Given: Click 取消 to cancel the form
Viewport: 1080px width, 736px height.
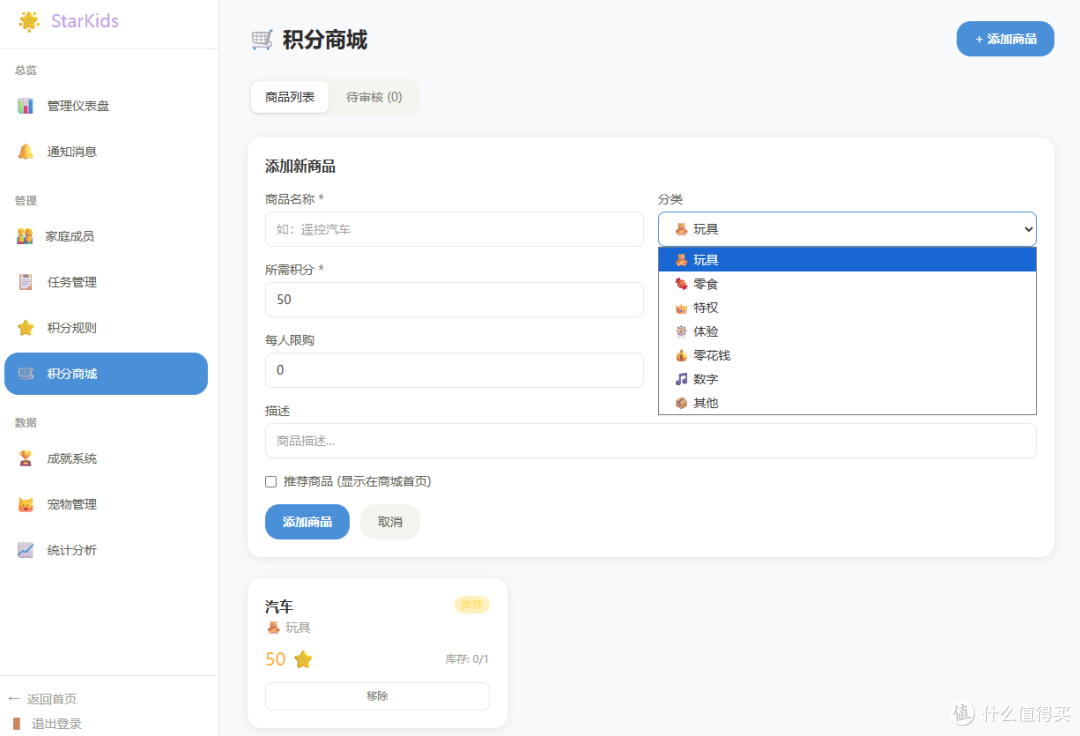Looking at the screenshot, I should (390, 522).
